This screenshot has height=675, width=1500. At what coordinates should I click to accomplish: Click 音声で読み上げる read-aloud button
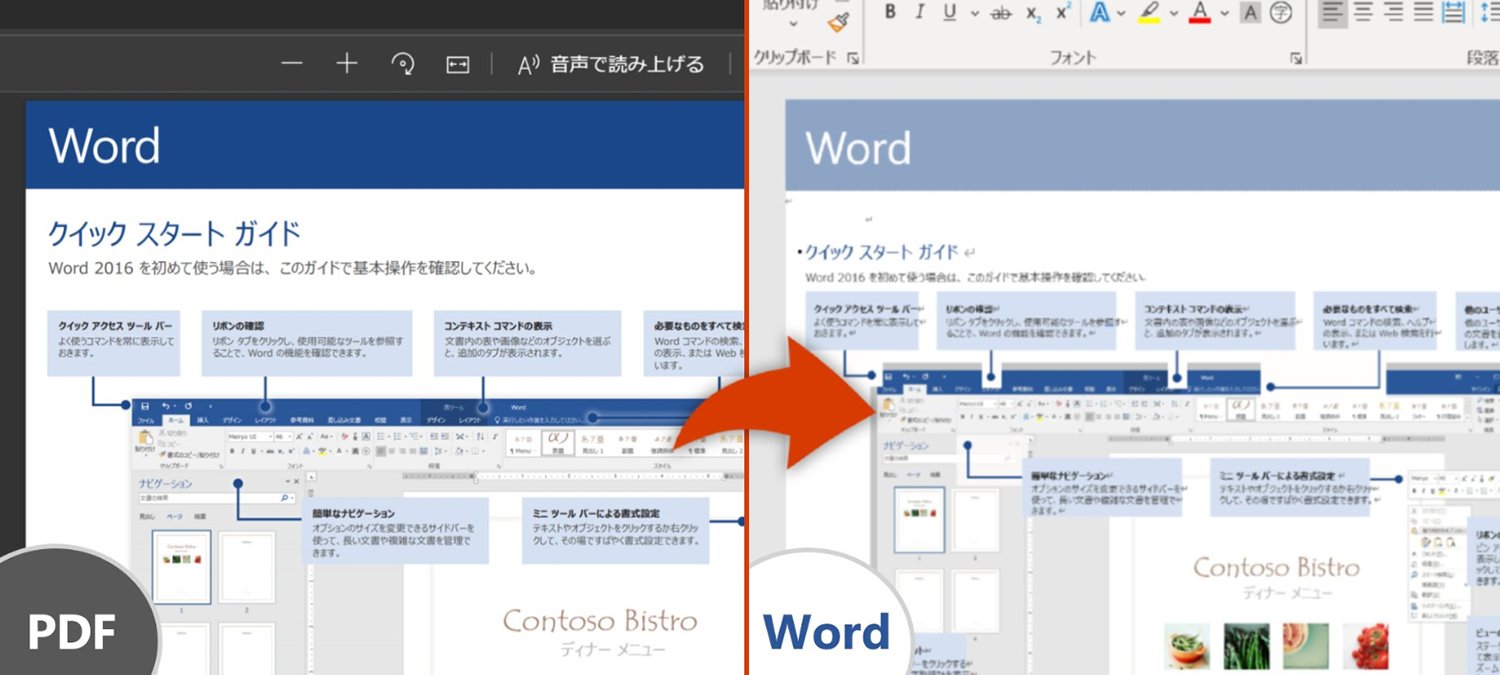point(611,65)
